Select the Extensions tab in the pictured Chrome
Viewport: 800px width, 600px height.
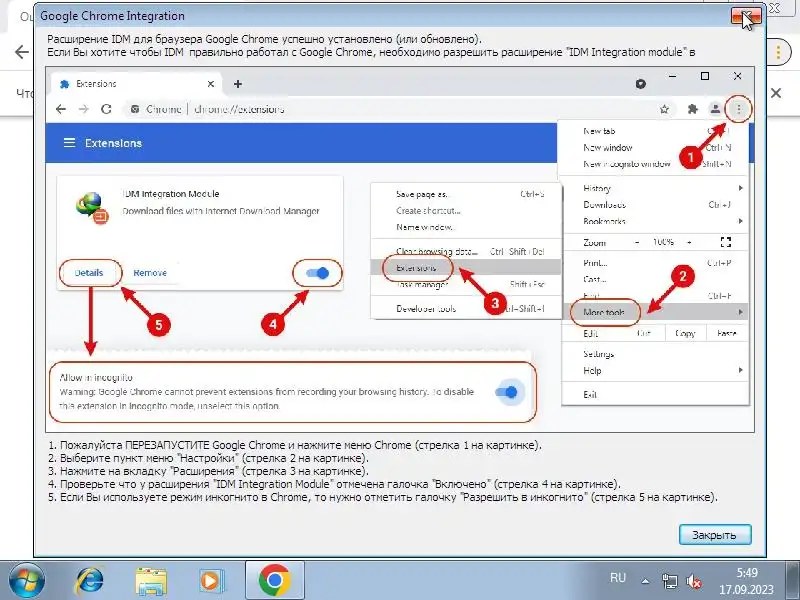point(135,84)
